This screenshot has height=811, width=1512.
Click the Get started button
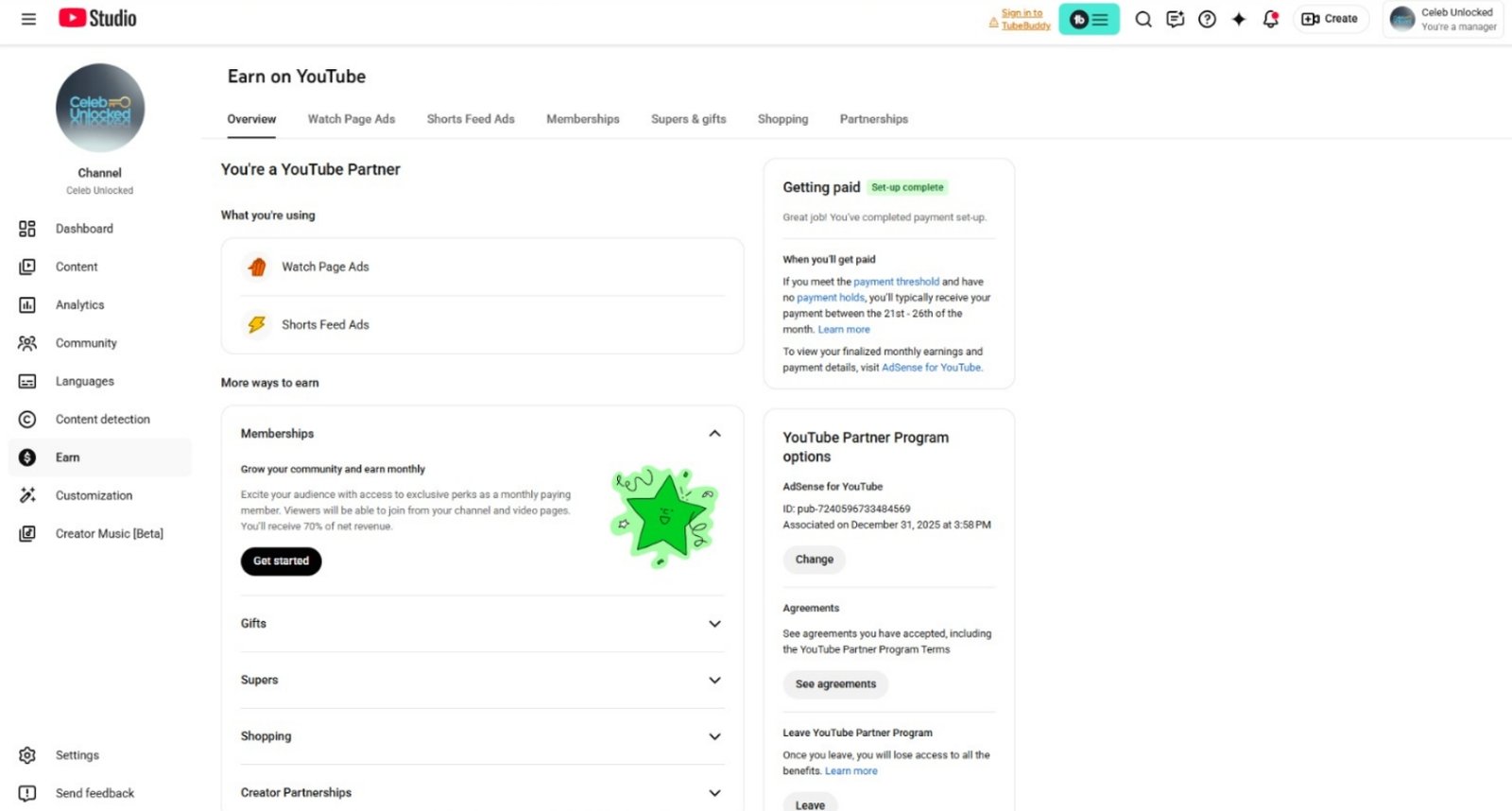[281, 561]
